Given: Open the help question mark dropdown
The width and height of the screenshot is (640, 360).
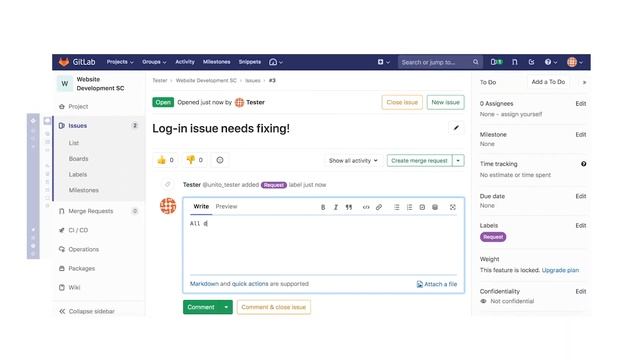Looking at the screenshot, I should (x=551, y=62).
